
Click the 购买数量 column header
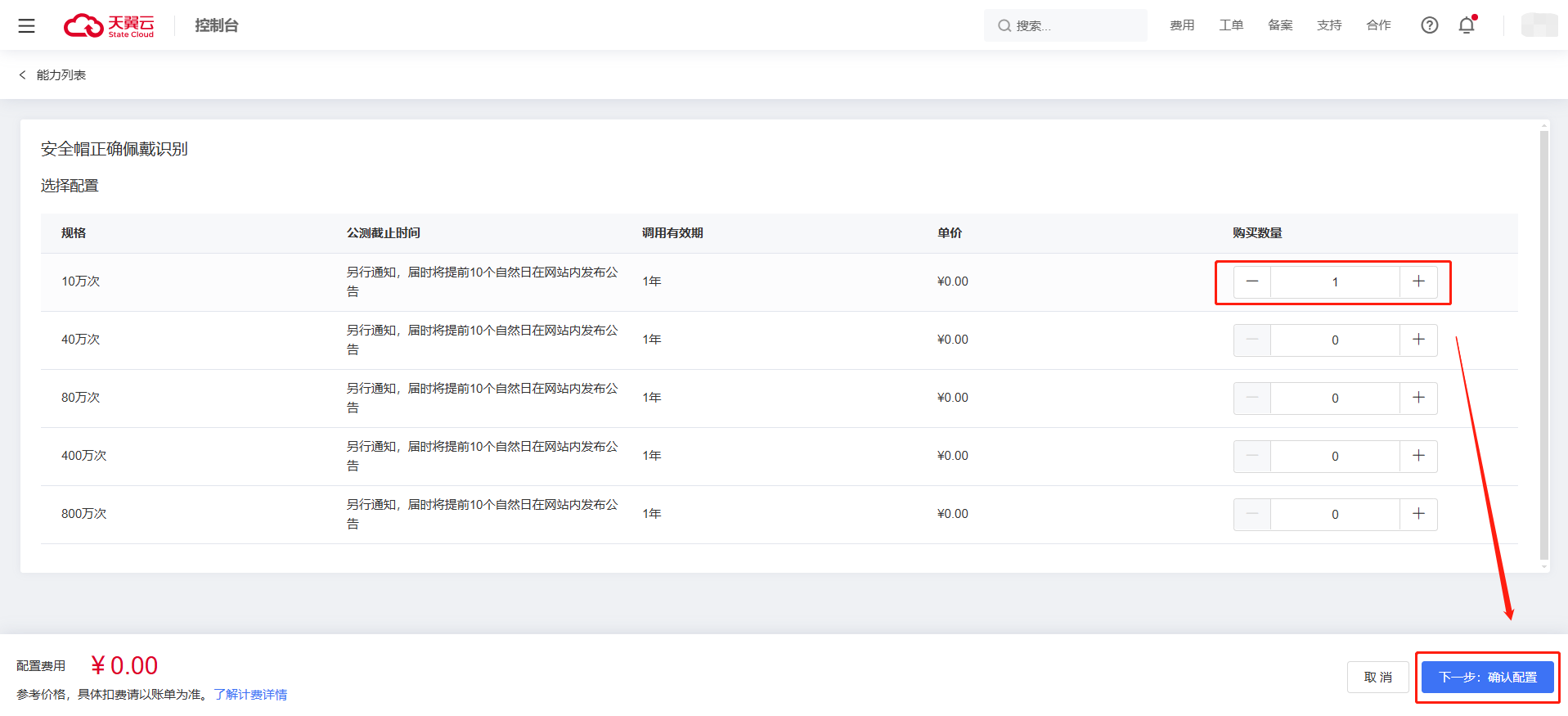[x=1257, y=233]
